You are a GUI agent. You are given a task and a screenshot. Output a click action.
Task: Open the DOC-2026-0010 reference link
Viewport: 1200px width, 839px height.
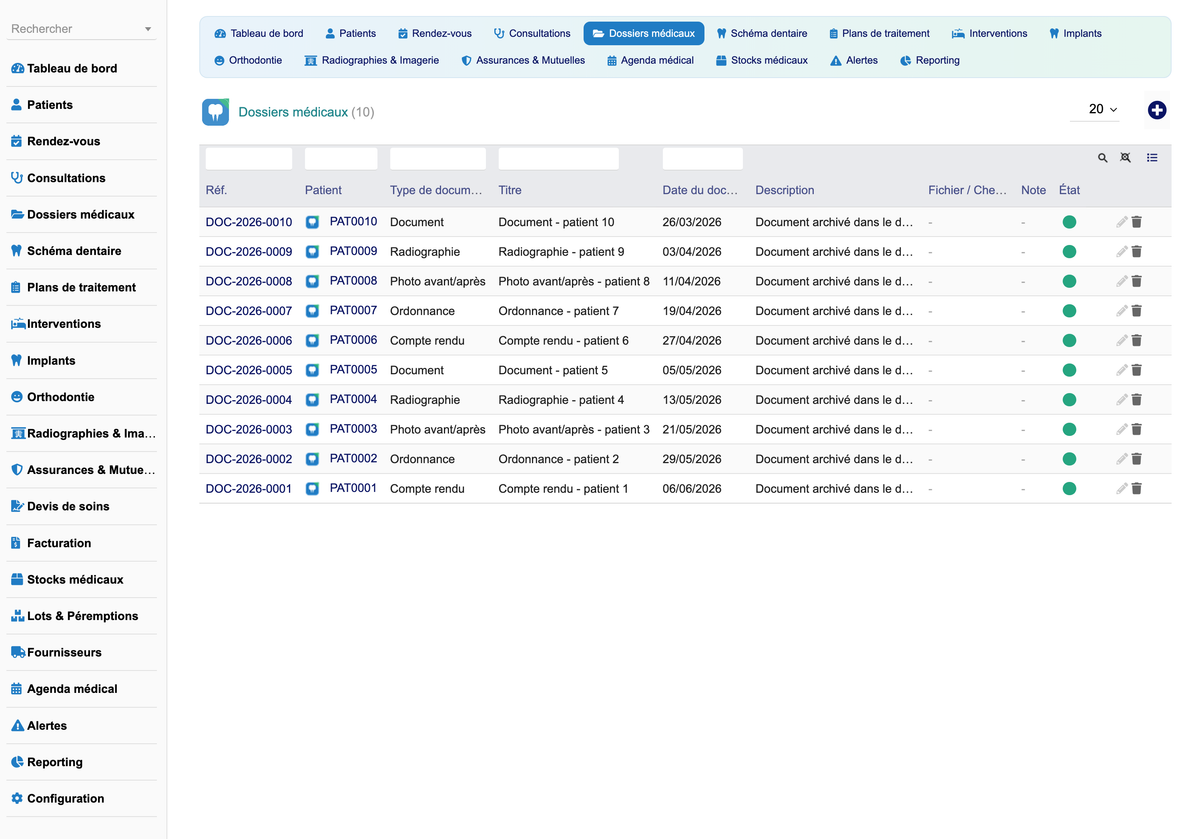pos(249,222)
